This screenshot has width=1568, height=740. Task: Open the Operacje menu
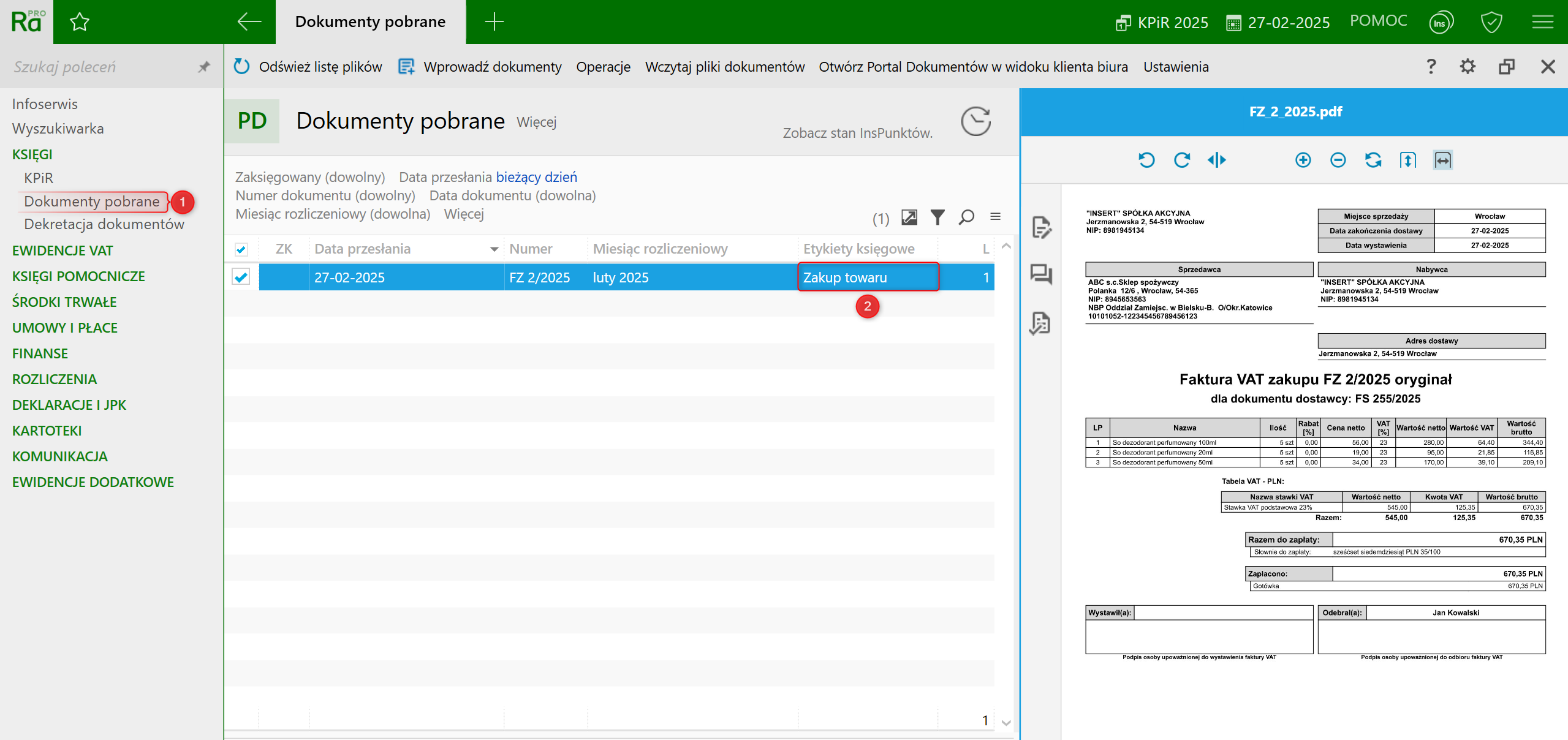pos(603,67)
